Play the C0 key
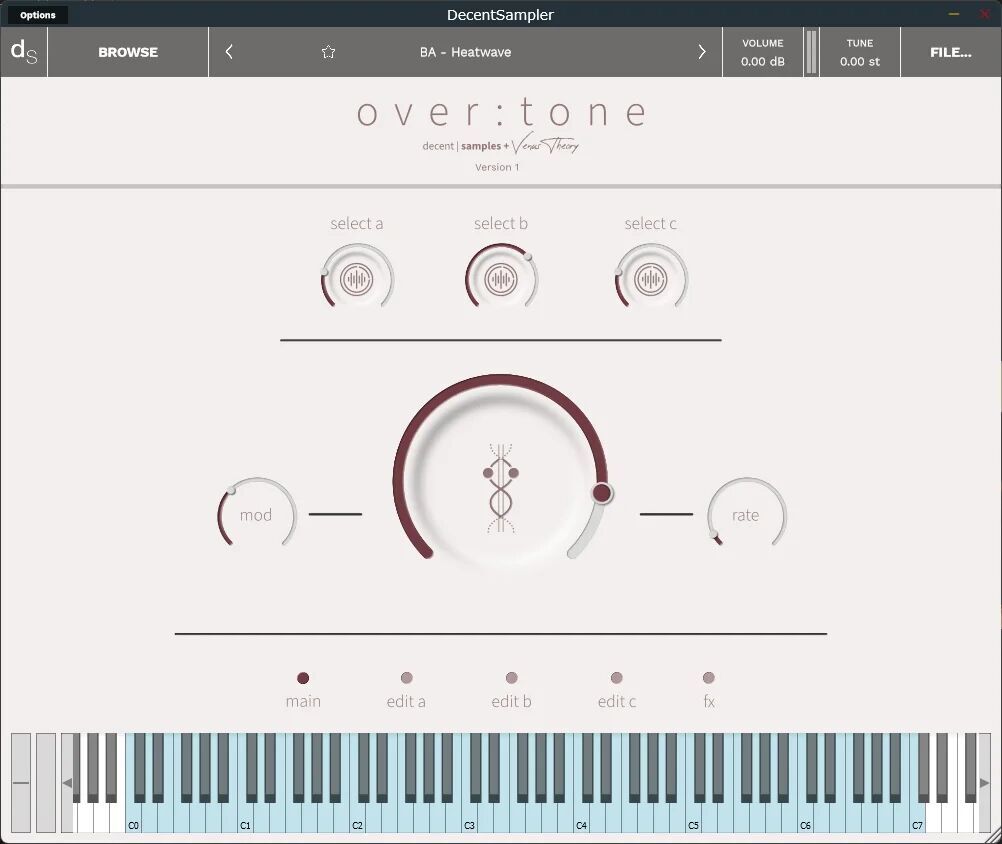The height and width of the screenshot is (844, 1002). (x=133, y=818)
